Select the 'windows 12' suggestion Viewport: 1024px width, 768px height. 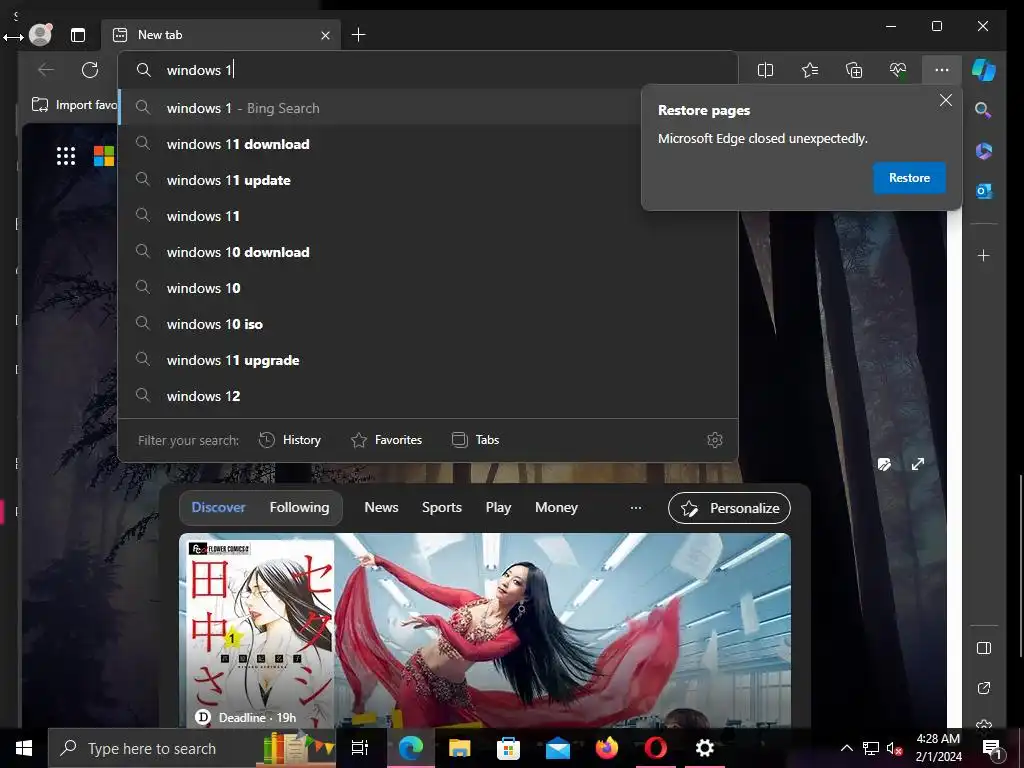[x=428, y=396]
